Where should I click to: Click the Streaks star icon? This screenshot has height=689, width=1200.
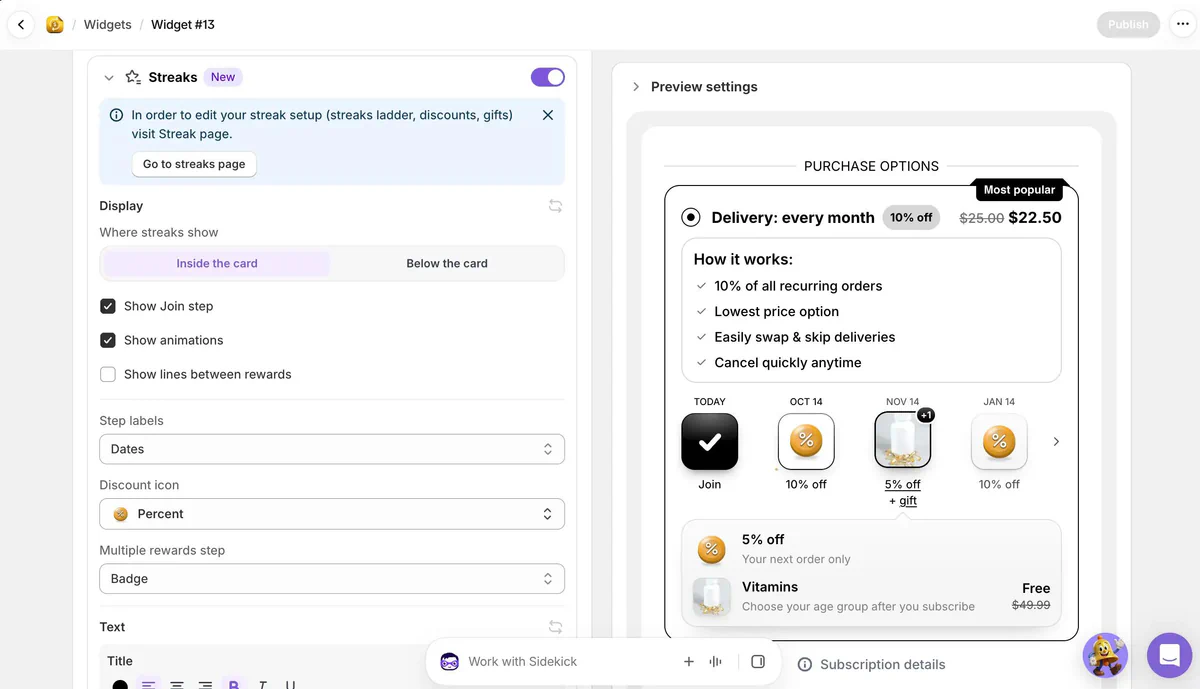pos(133,77)
